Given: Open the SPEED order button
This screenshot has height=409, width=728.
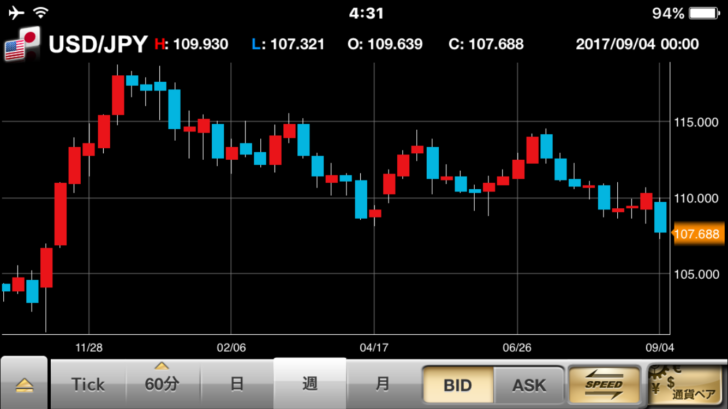Looking at the screenshot, I should click(x=602, y=384).
